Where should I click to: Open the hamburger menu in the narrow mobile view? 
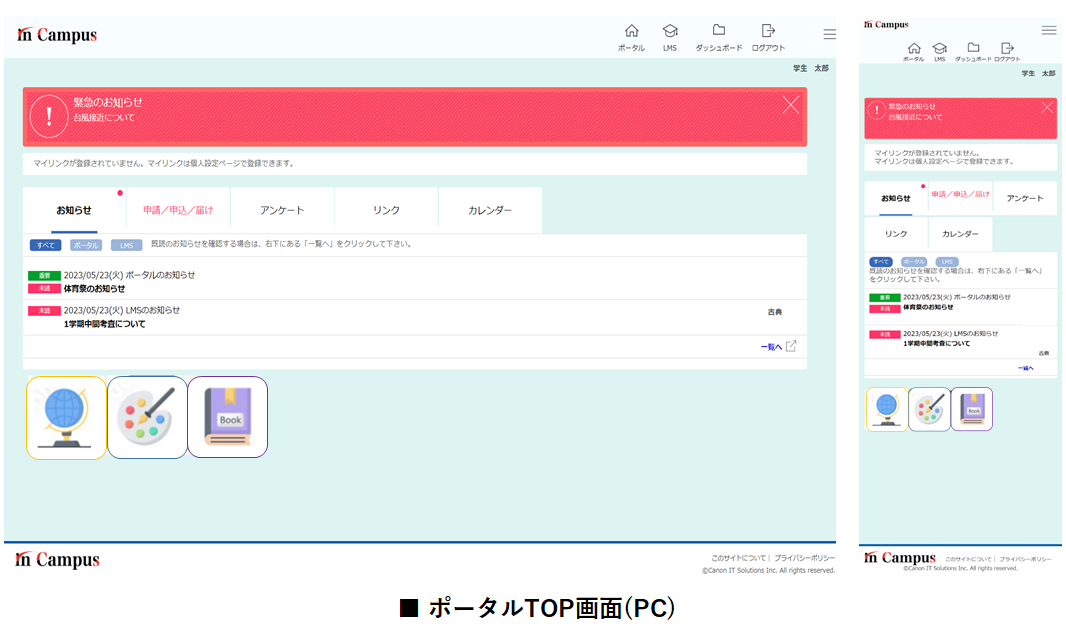point(1048,30)
